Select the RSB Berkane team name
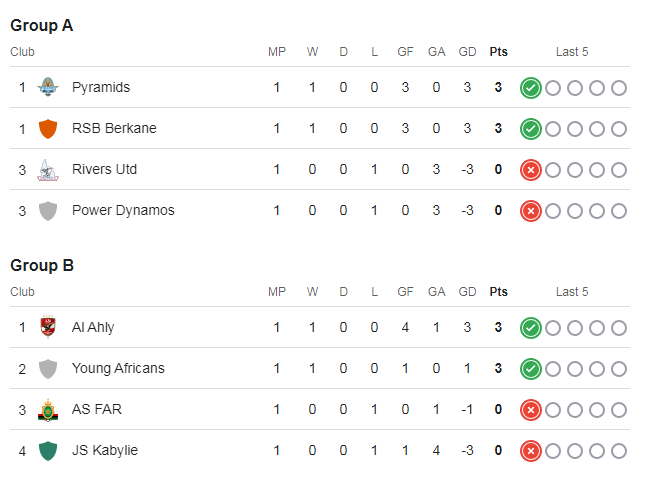Screen dimensions: 661x494 pos(114,129)
